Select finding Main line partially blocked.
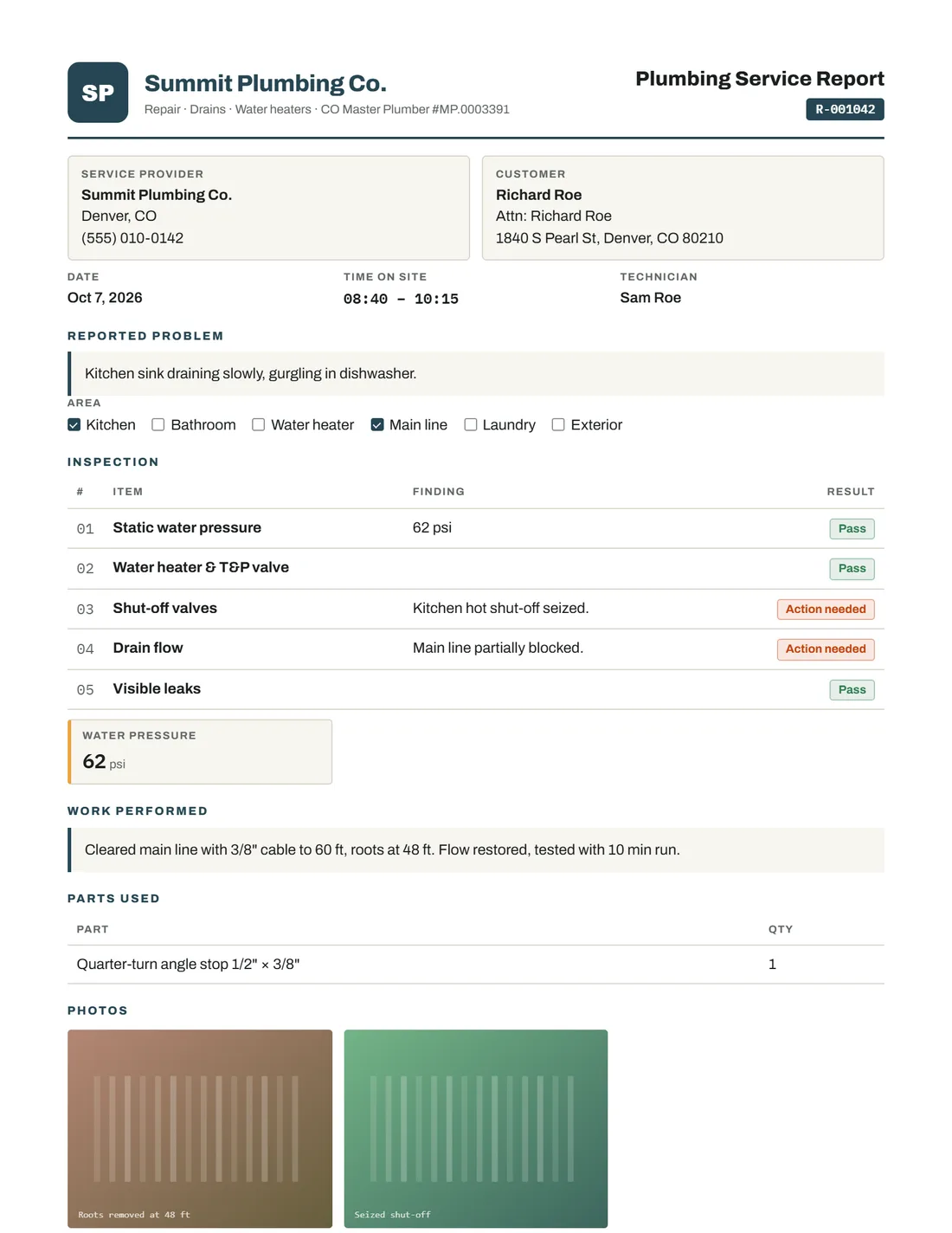The image size is (952, 1233). pyautogui.click(x=498, y=649)
